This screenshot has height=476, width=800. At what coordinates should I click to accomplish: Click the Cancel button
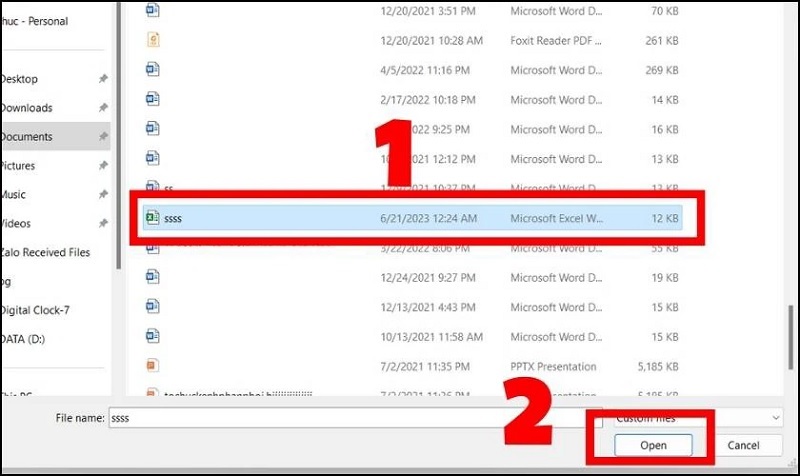tap(743, 445)
